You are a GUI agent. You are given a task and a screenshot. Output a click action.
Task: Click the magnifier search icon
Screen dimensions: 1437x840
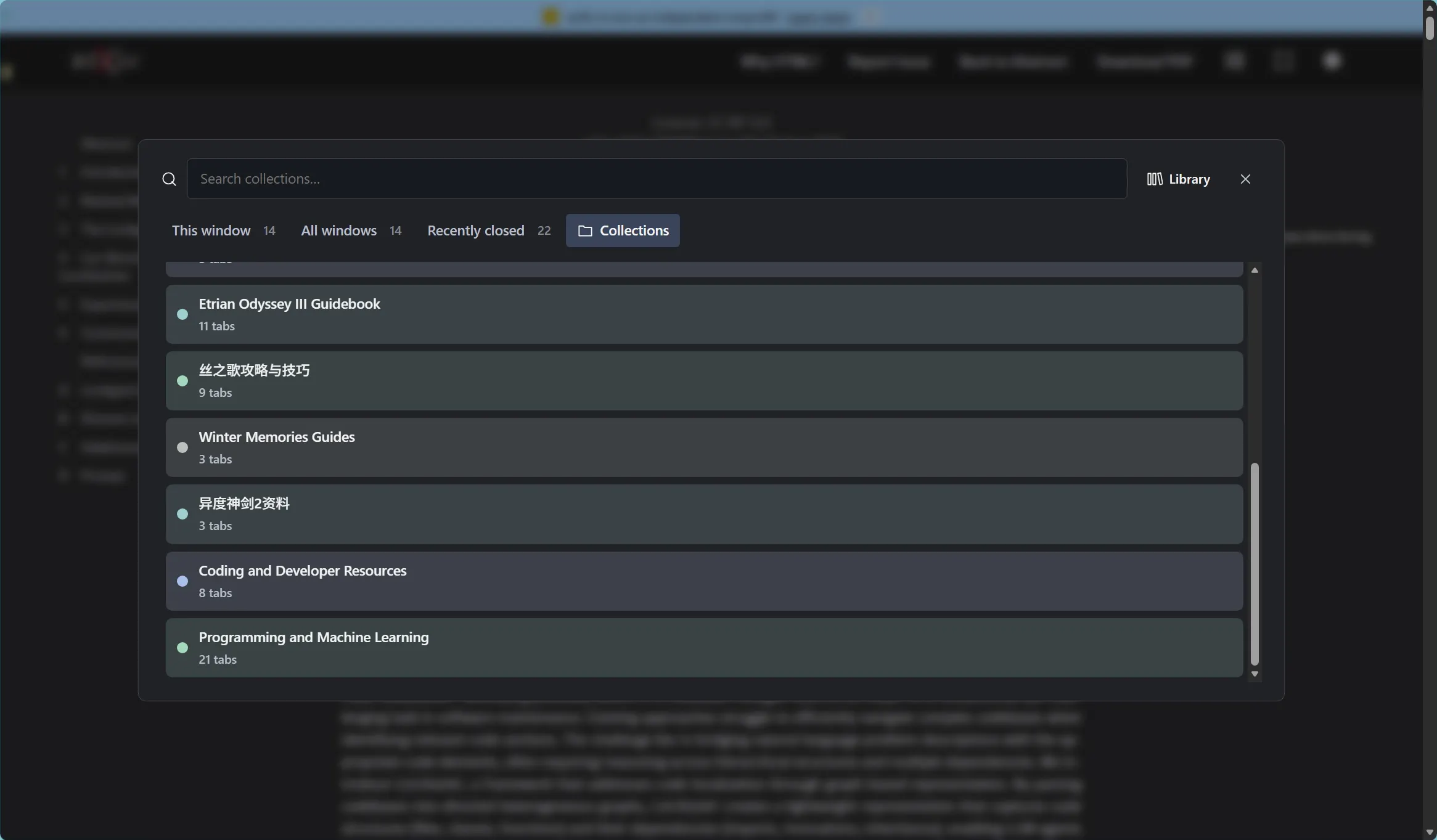169,179
